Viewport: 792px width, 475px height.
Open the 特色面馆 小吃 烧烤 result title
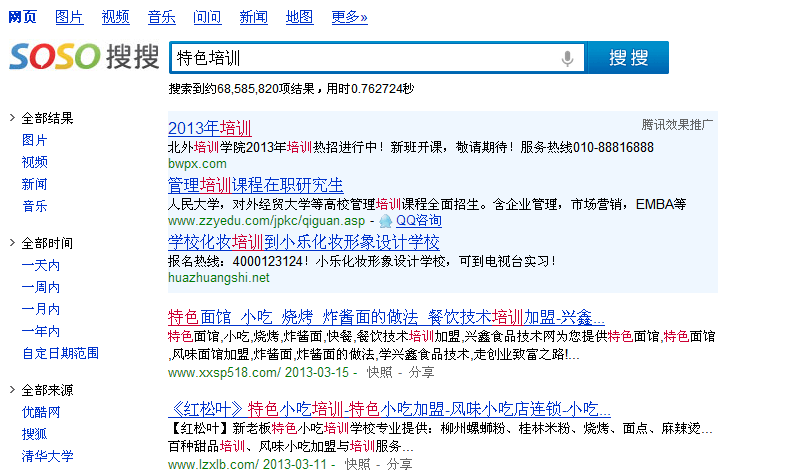(x=386, y=317)
